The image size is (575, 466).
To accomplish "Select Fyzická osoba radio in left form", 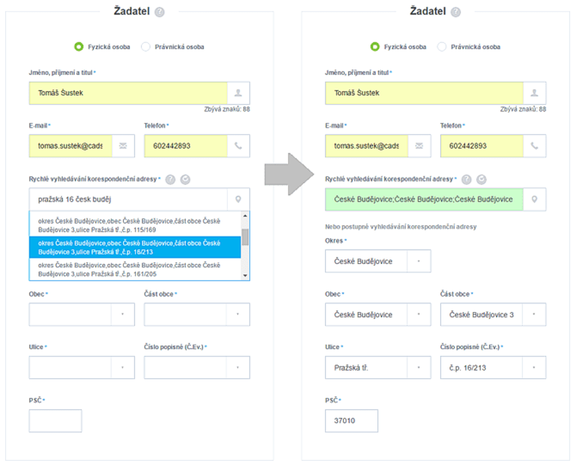I will (78, 47).
